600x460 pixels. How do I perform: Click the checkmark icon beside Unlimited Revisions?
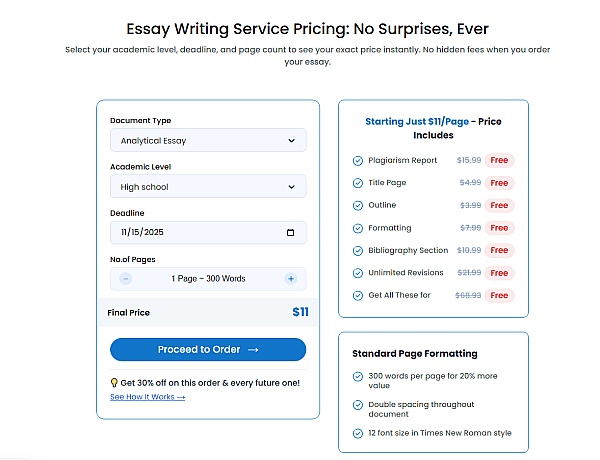(x=358, y=273)
